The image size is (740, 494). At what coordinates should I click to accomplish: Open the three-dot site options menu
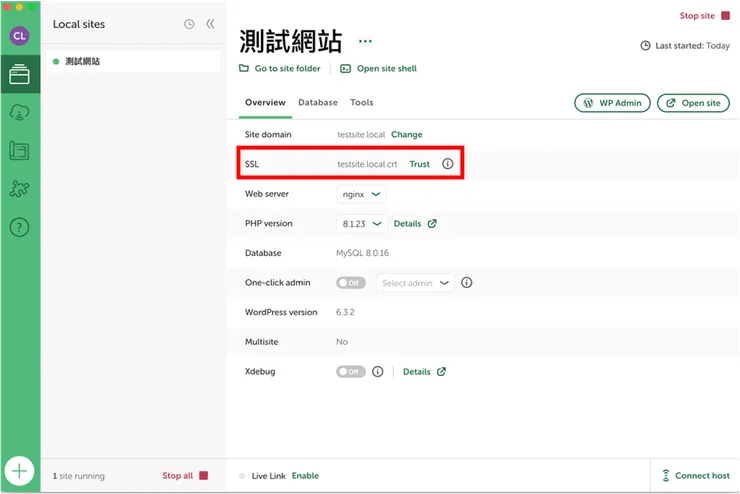[x=365, y=41]
